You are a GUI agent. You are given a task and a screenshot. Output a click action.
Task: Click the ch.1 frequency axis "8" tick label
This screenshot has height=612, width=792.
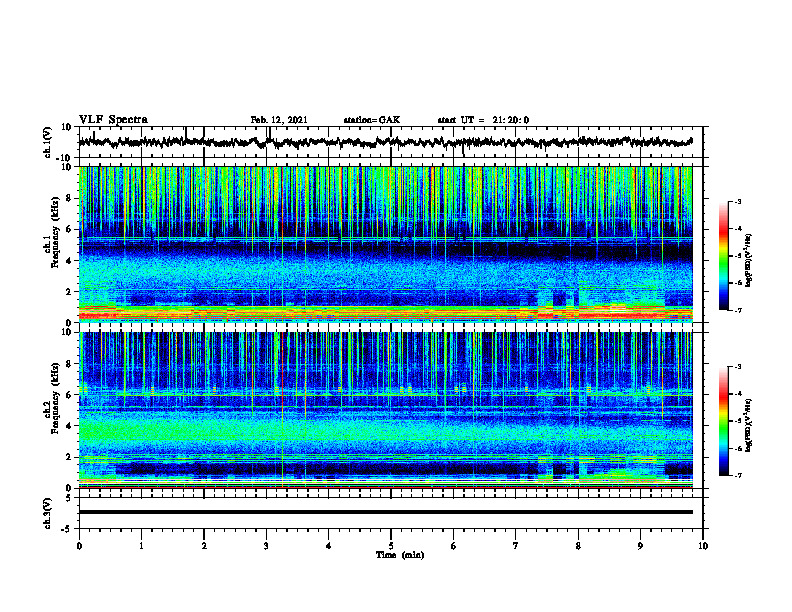click(x=70, y=198)
